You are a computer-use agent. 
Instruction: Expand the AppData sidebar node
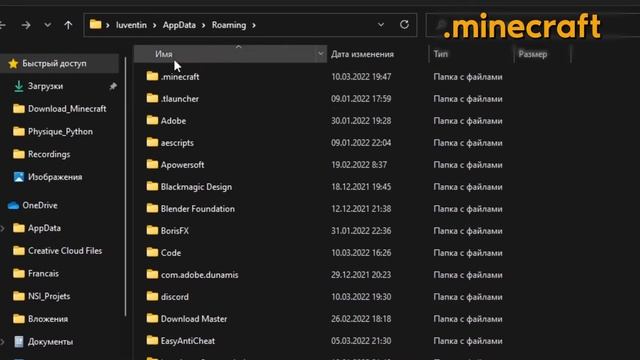(x=3, y=228)
